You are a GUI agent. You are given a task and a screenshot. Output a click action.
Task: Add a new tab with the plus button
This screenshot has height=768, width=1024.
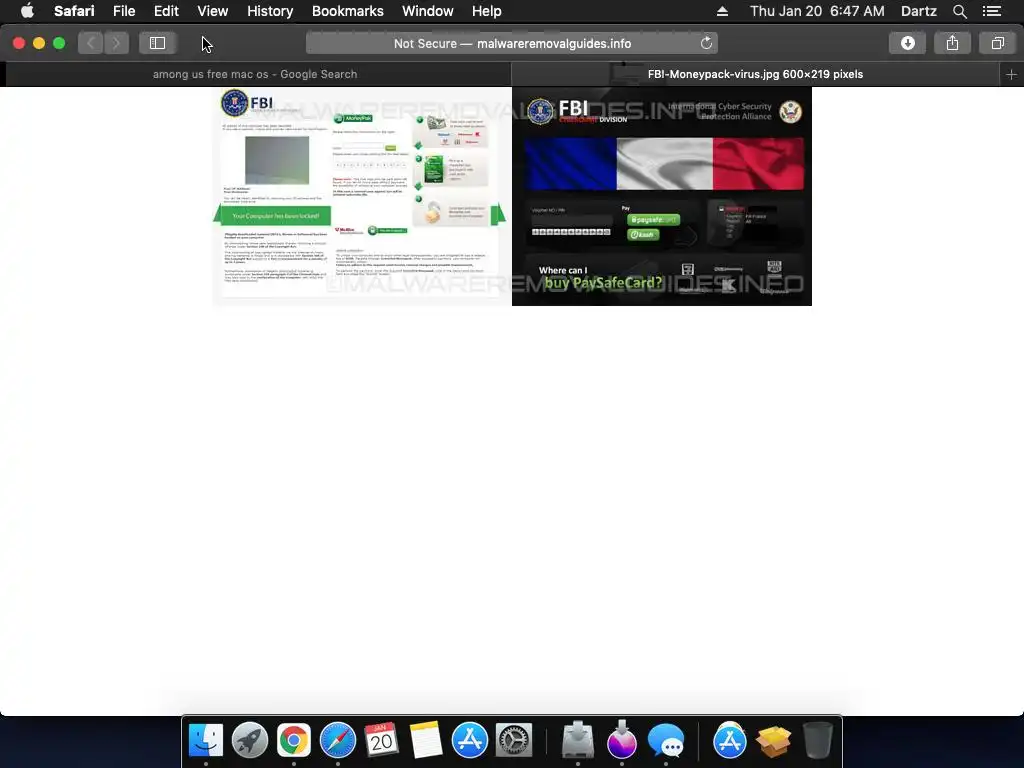tap(1011, 74)
